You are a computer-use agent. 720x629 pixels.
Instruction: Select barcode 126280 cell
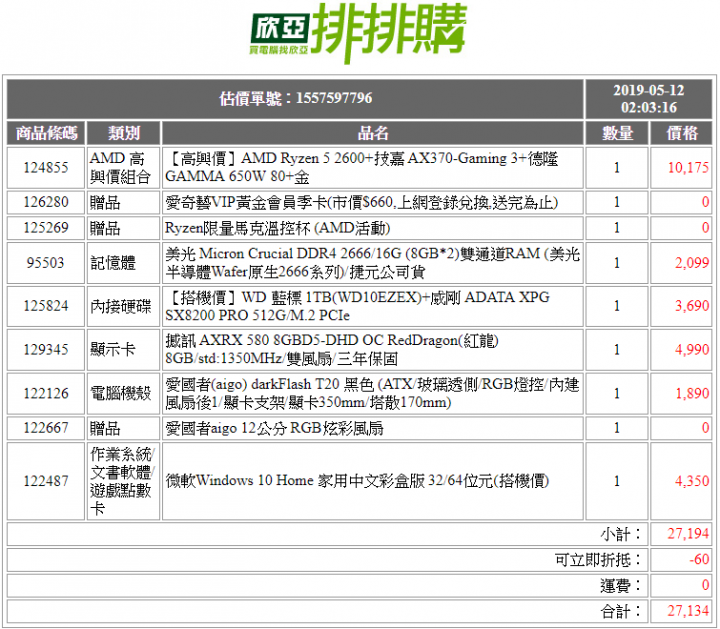point(46,202)
